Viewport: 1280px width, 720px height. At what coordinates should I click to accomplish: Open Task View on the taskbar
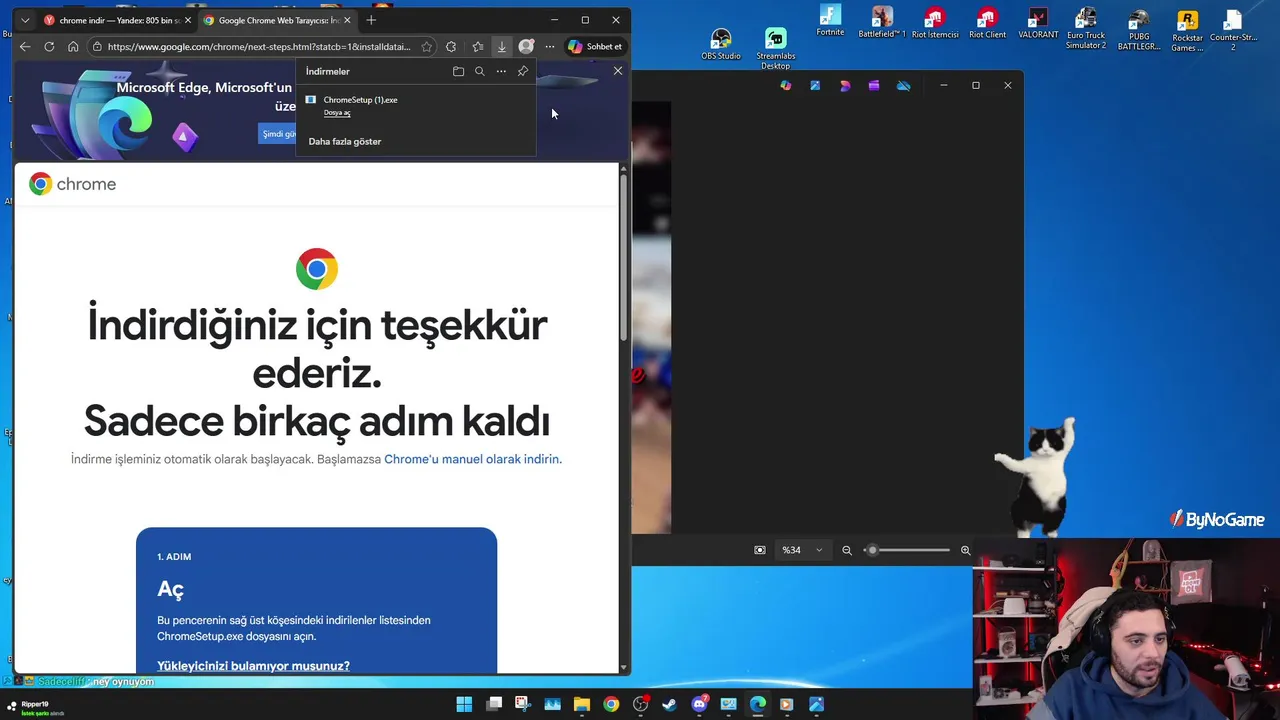pyautogui.click(x=494, y=704)
